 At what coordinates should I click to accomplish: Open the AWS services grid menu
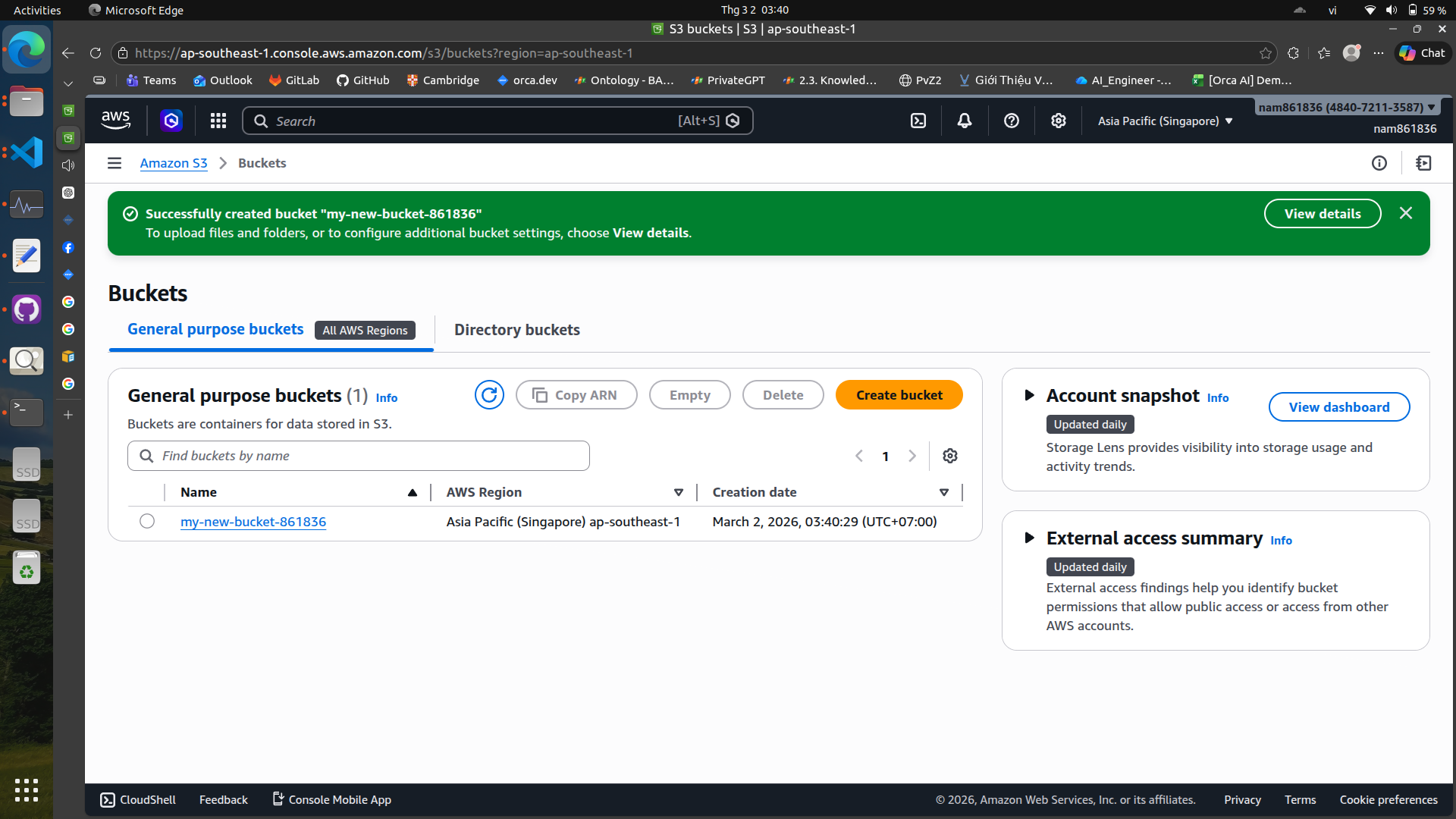click(x=218, y=121)
